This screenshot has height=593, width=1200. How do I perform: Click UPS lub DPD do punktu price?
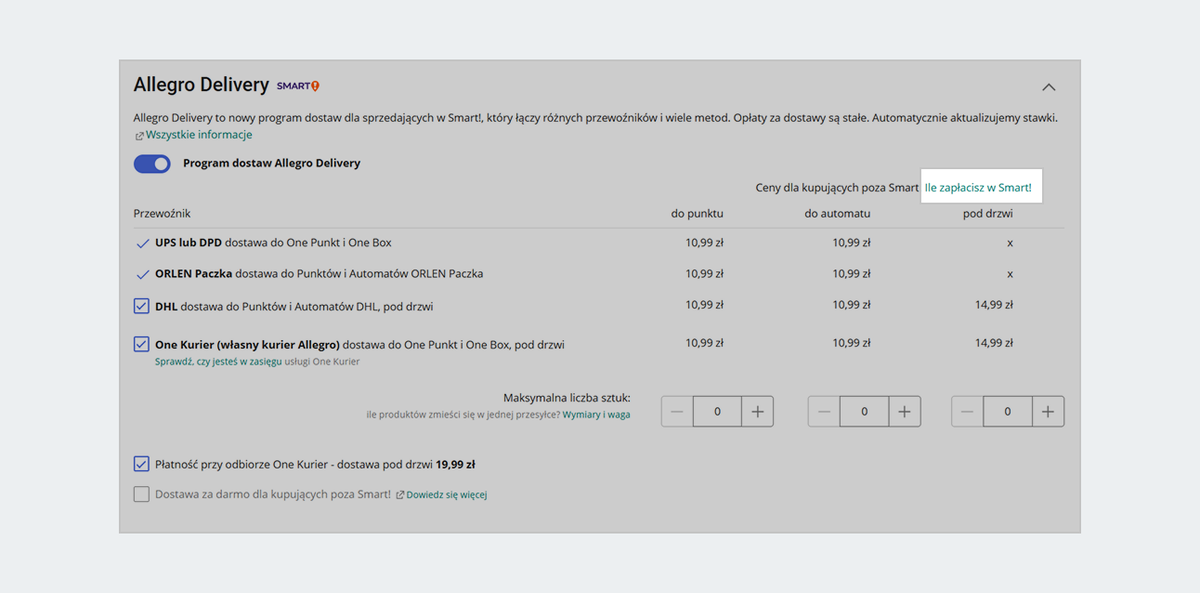click(705, 242)
